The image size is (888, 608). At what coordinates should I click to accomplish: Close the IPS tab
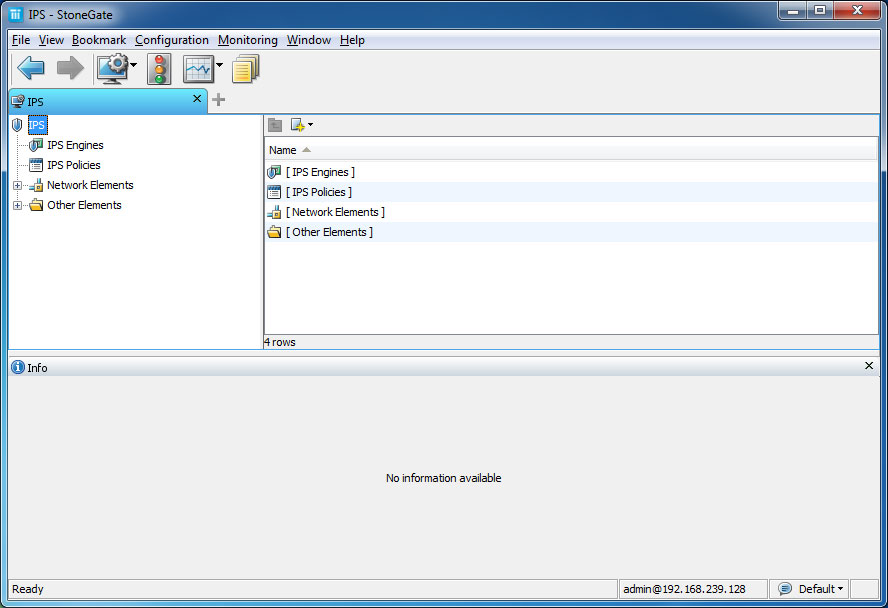197,99
